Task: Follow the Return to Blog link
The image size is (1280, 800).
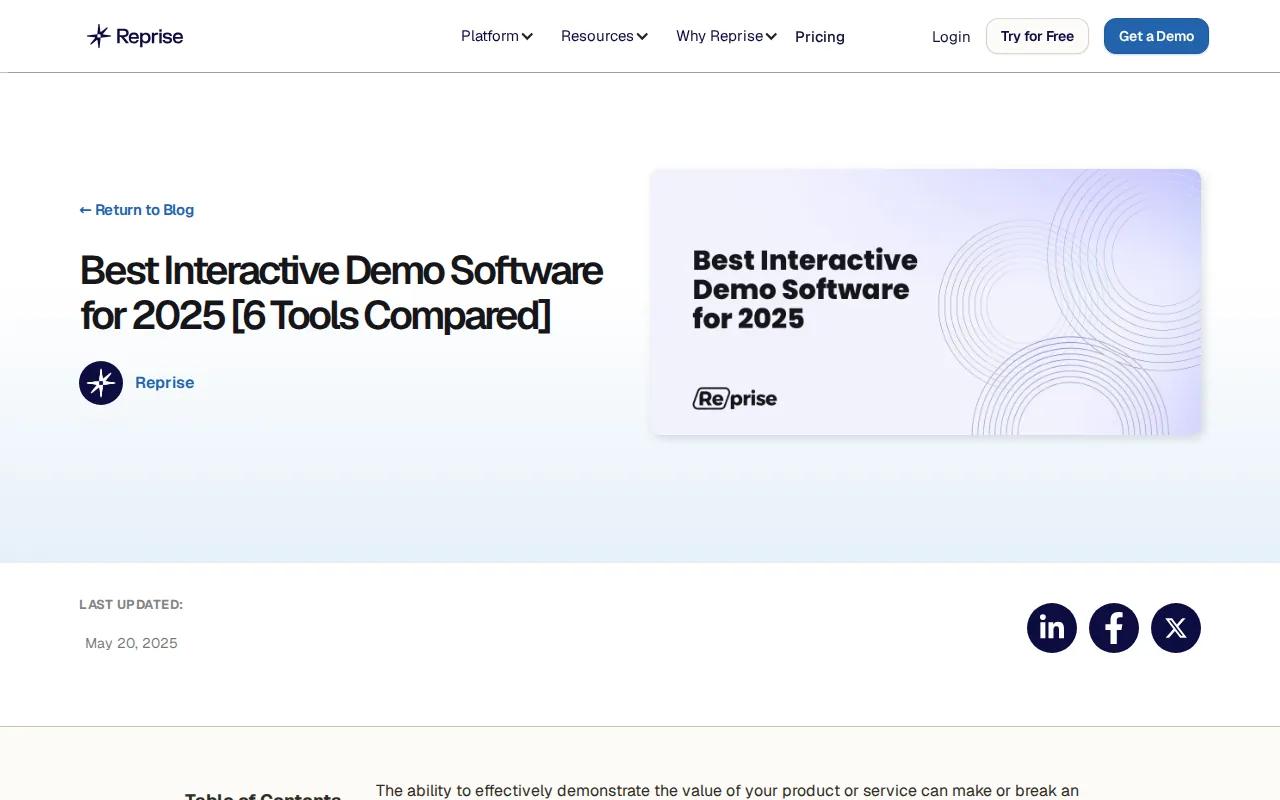Action: (x=137, y=210)
